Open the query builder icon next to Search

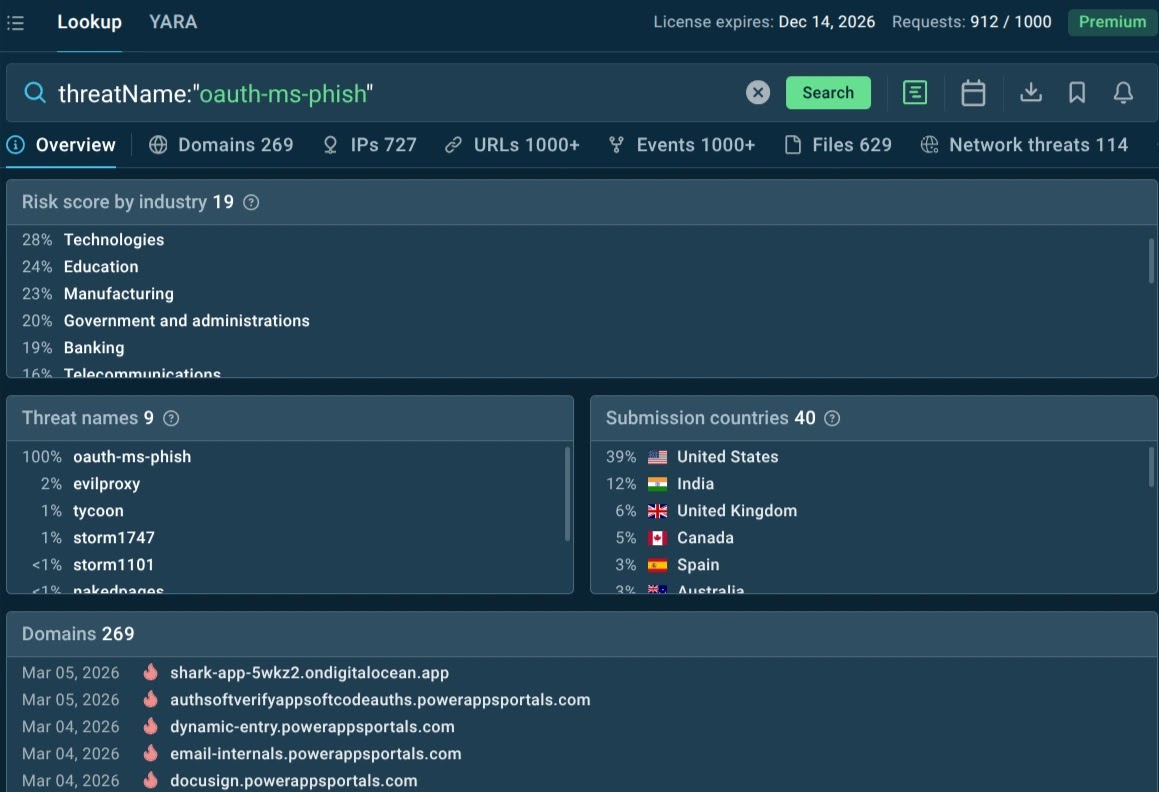coord(914,93)
